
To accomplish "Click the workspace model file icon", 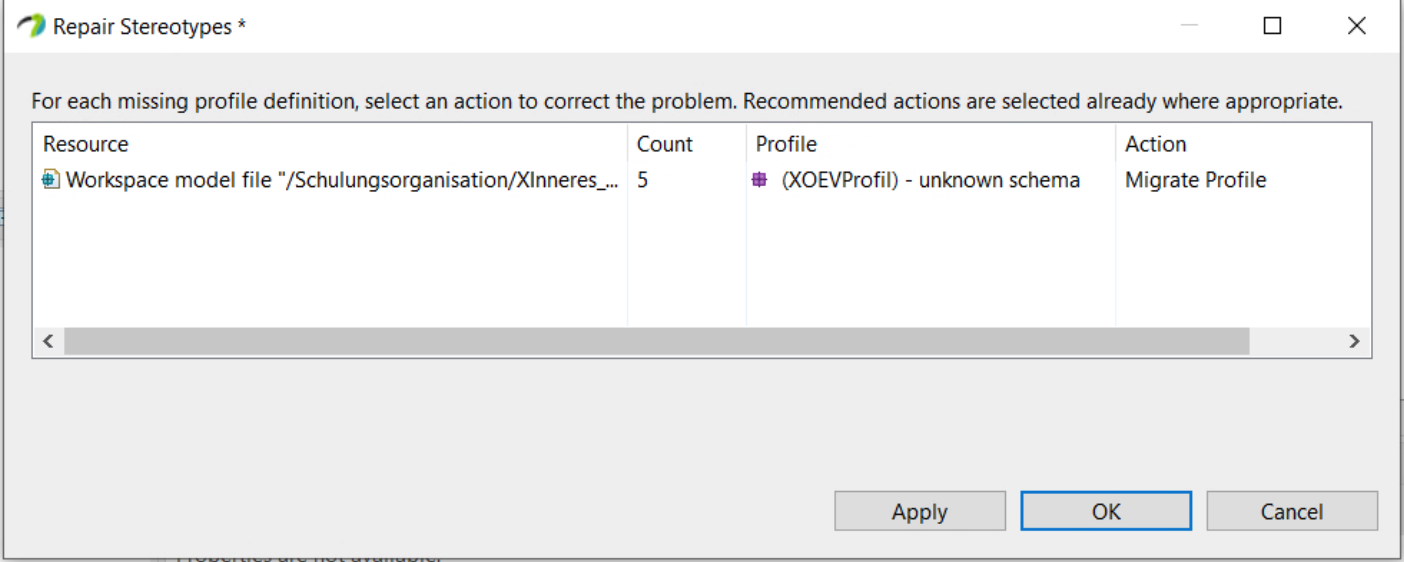I will 51,181.
